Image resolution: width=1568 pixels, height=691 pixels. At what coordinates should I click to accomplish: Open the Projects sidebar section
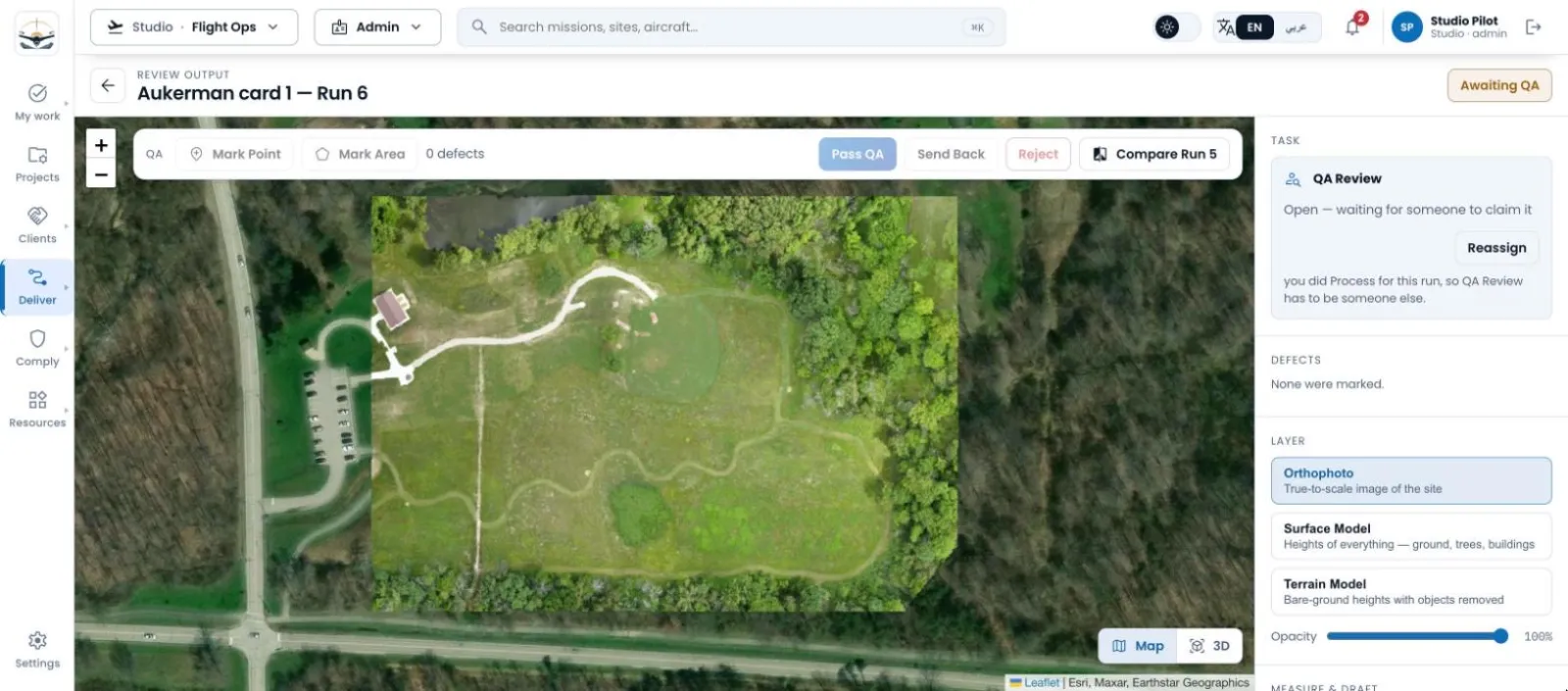pyautogui.click(x=37, y=164)
